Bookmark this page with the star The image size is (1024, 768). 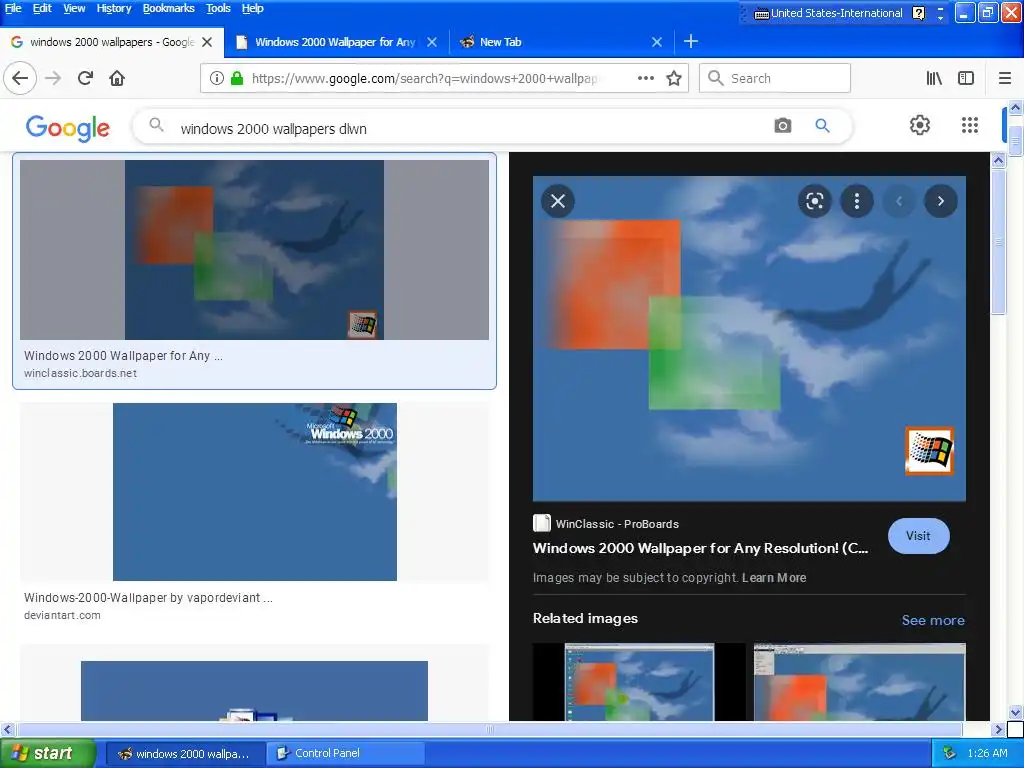coord(673,78)
